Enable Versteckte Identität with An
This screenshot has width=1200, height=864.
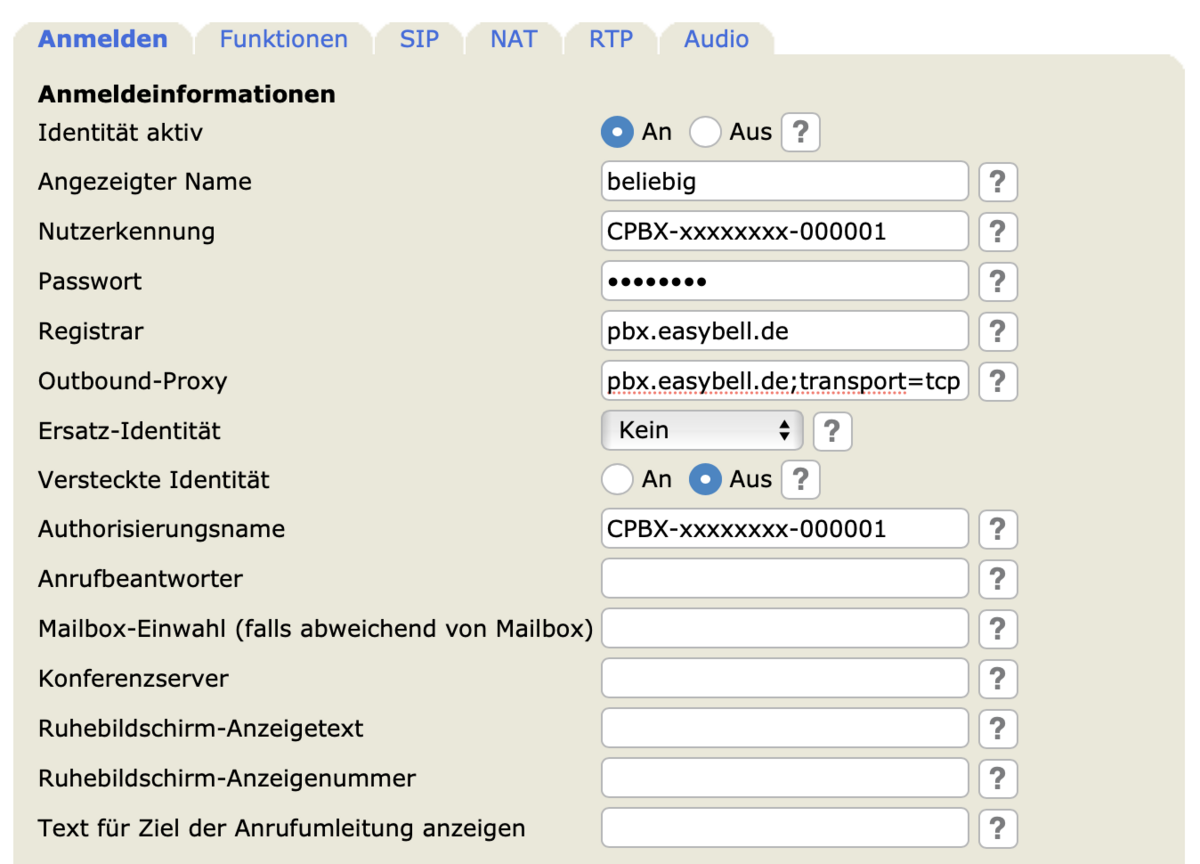[617, 480]
